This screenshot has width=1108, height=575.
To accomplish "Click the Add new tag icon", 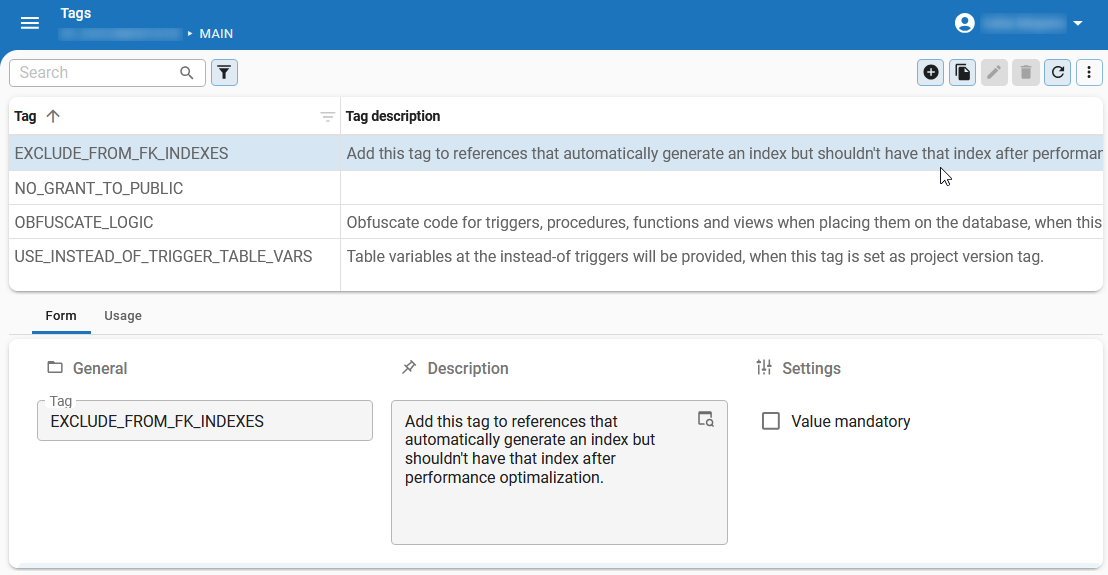I will (x=931, y=72).
